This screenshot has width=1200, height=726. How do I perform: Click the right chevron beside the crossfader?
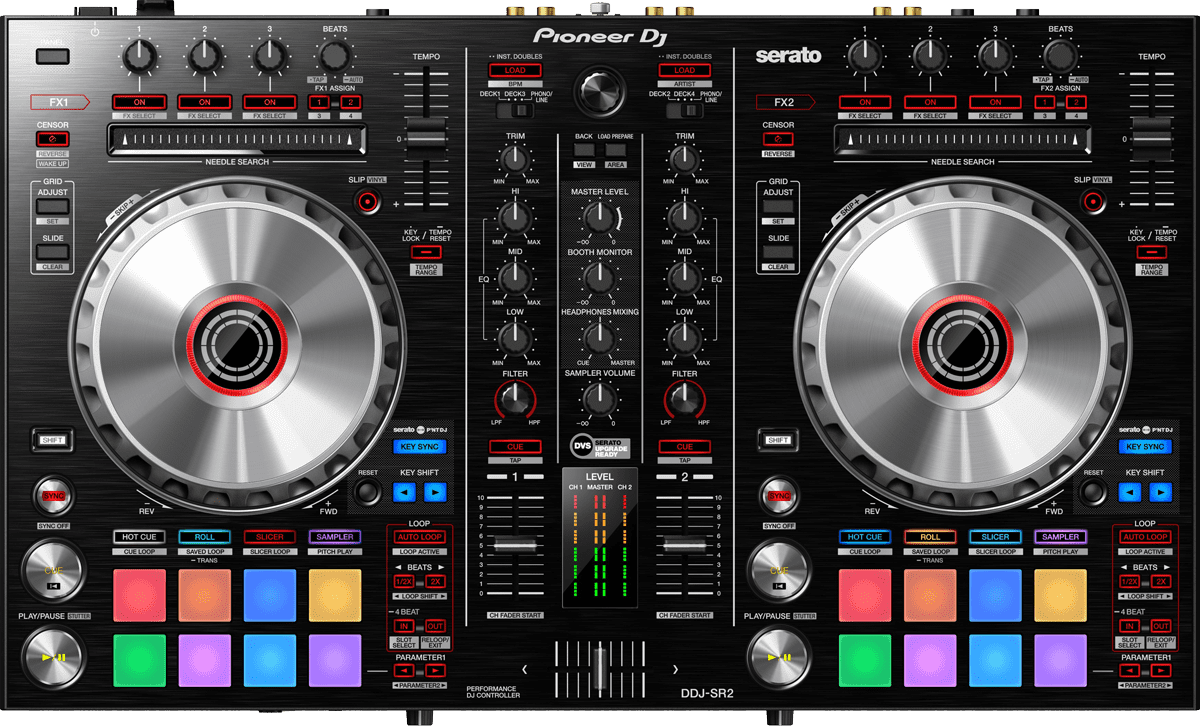[x=676, y=669]
